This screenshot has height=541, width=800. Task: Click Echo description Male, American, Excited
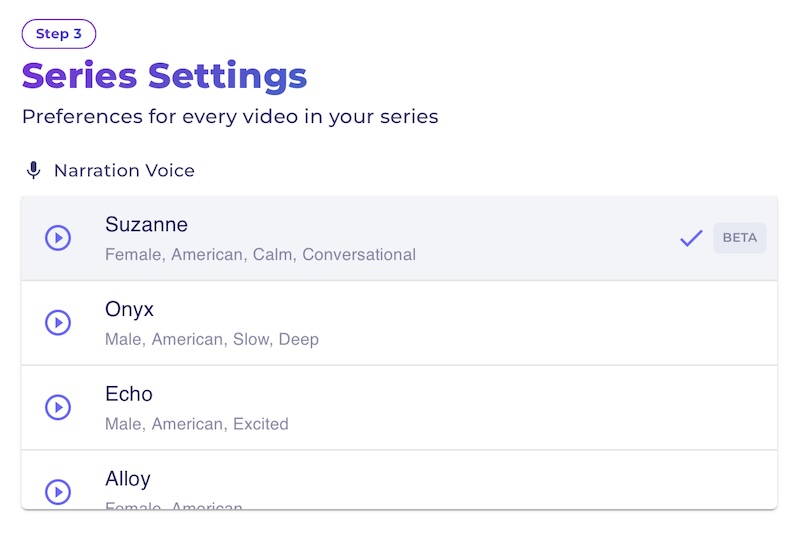(197, 424)
